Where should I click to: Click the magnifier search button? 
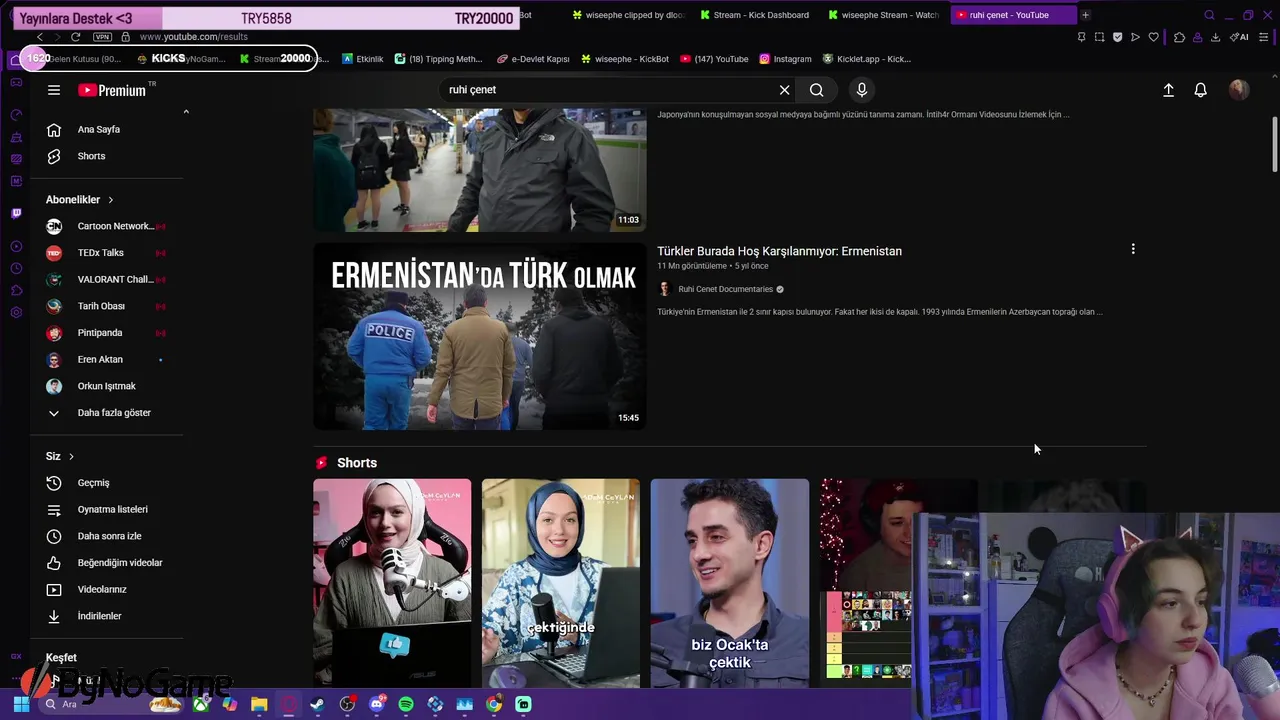pyautogui.click(x=817, y=90)
